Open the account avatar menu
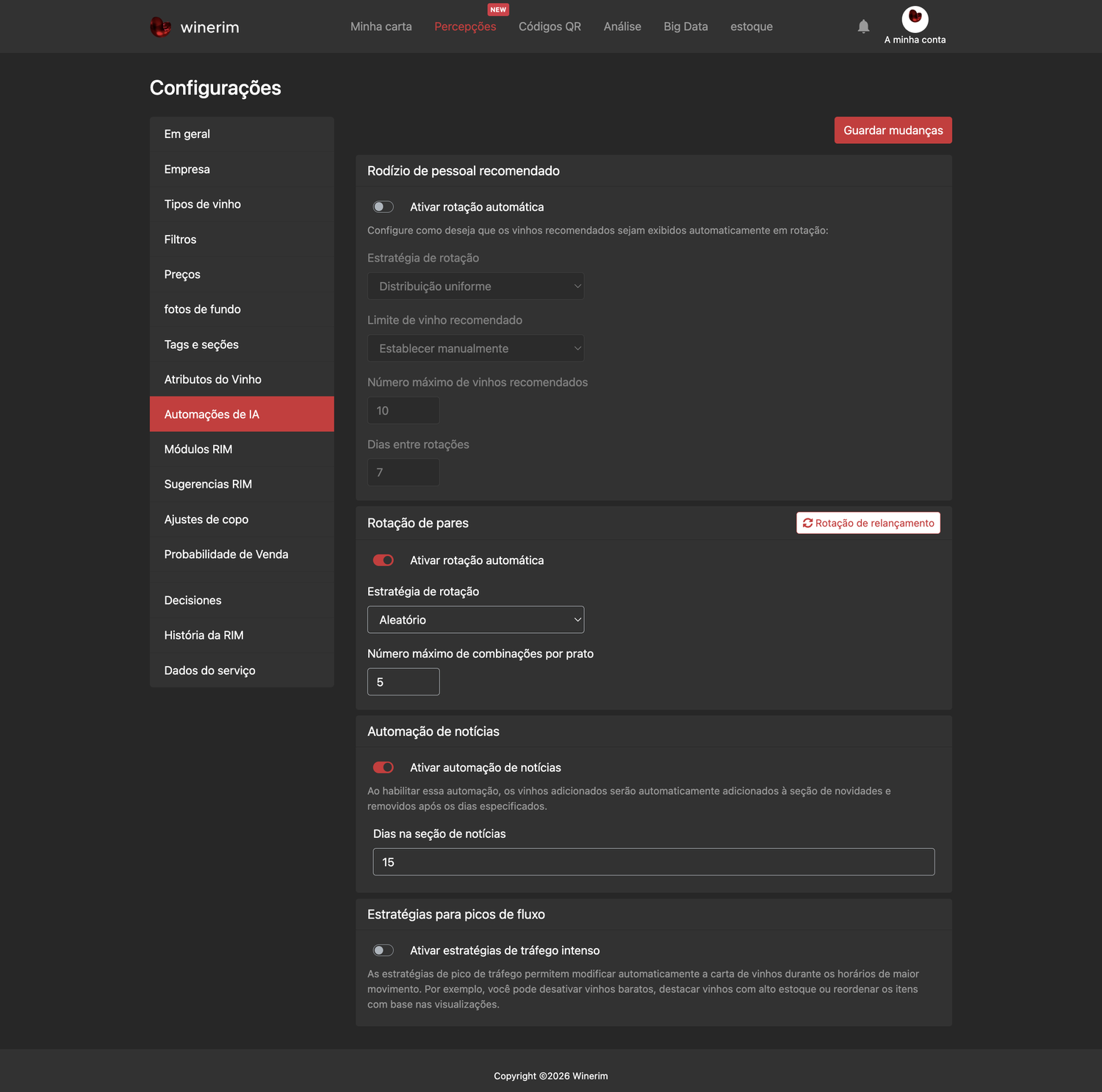Image resolution: width=1102 pixels, height=1092 pixels. click(x=915, y=19)
